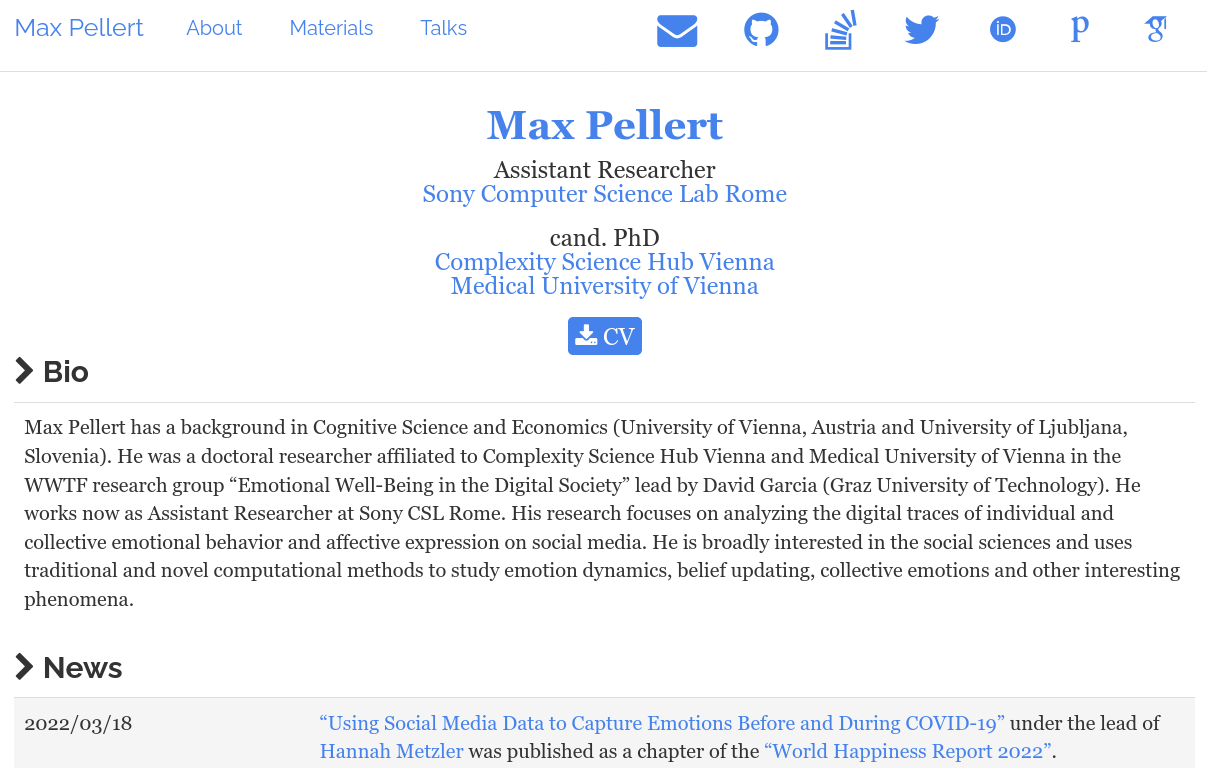Viewport: 1207px width, 768px height.
Task: Open the Stack Overflow icon
Action: pos(840,30)
